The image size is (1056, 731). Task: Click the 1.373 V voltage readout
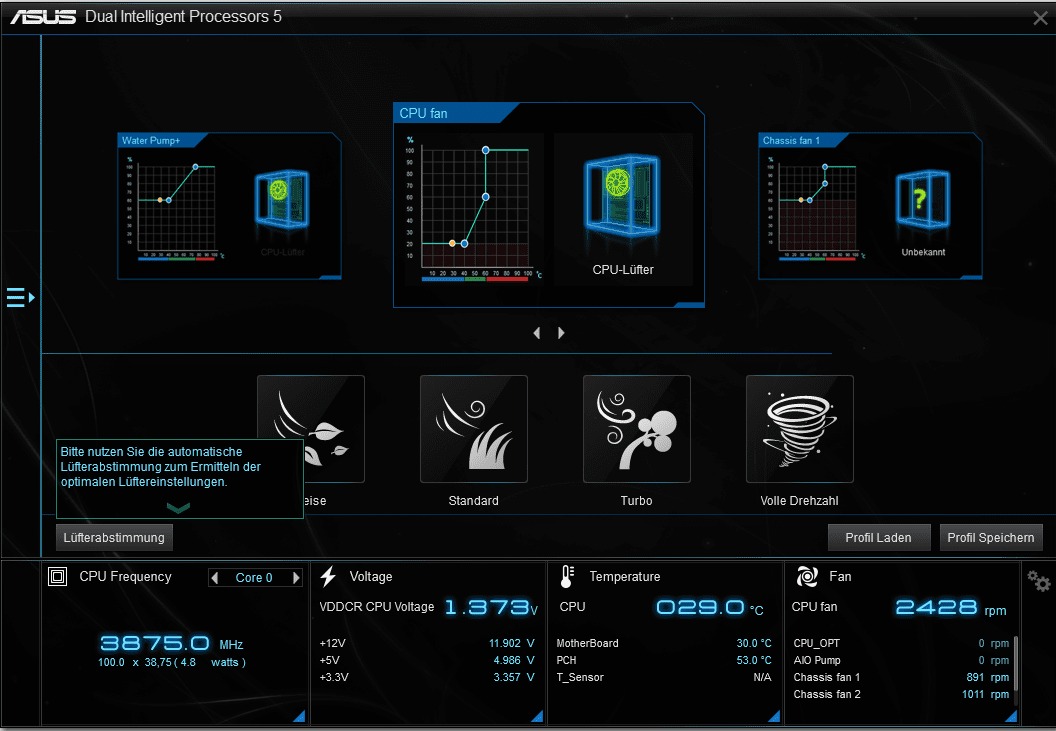(x=492, y=608)
